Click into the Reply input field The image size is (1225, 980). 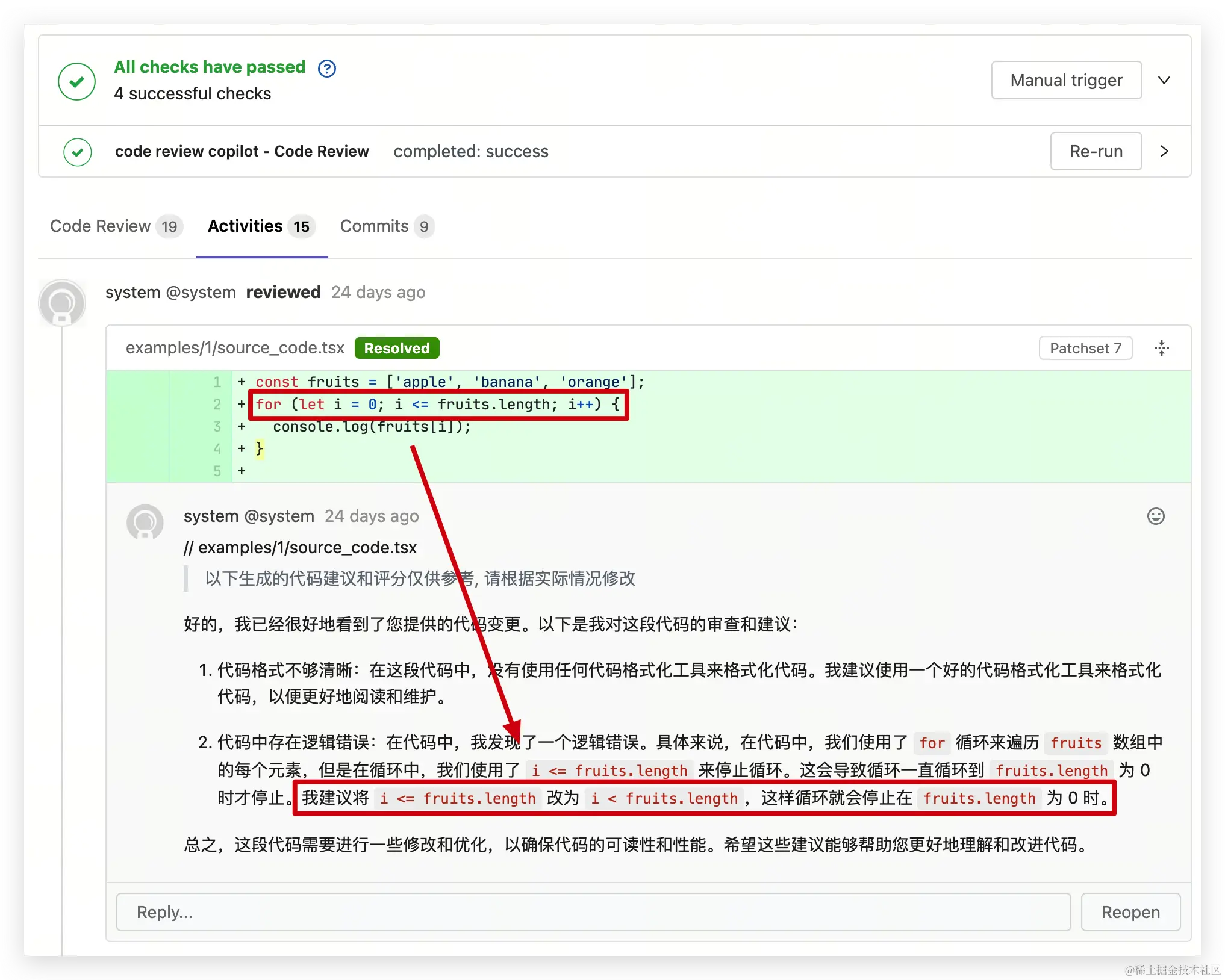(593, 912)
